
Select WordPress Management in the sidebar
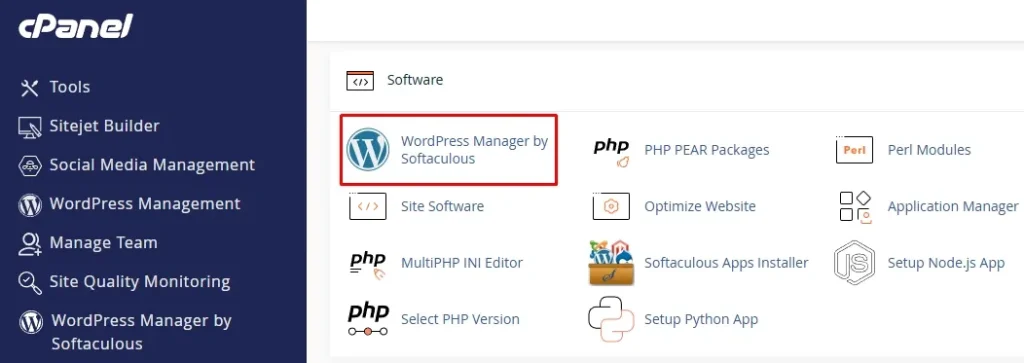tap(129, 204)
